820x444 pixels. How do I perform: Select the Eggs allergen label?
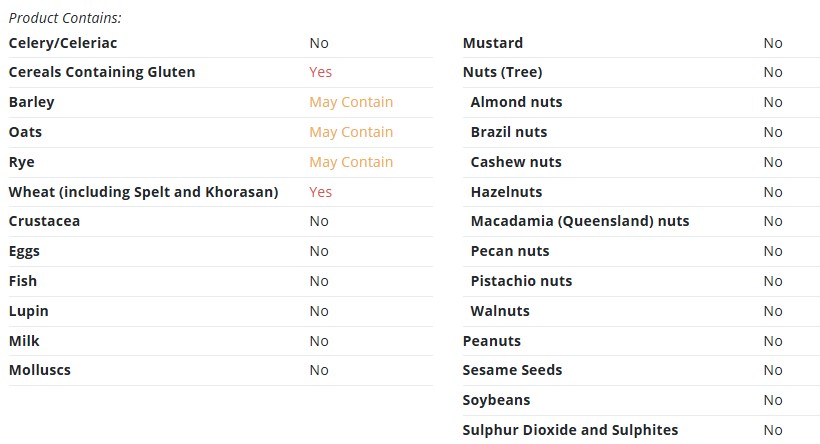point(24,252)
